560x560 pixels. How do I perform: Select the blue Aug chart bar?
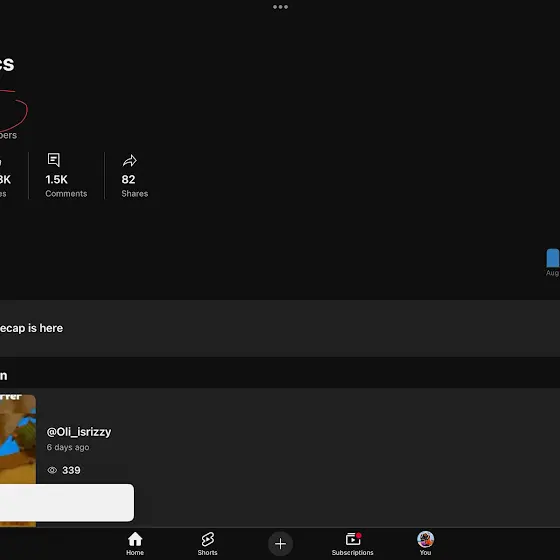[x=553, y=258]
